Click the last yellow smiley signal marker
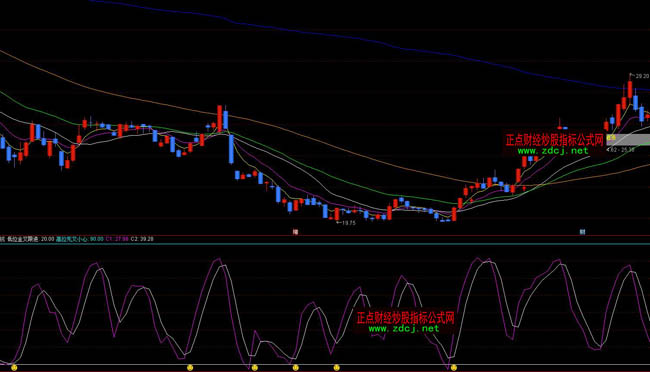The image size is (650, 372). click(x=454, y=367)
